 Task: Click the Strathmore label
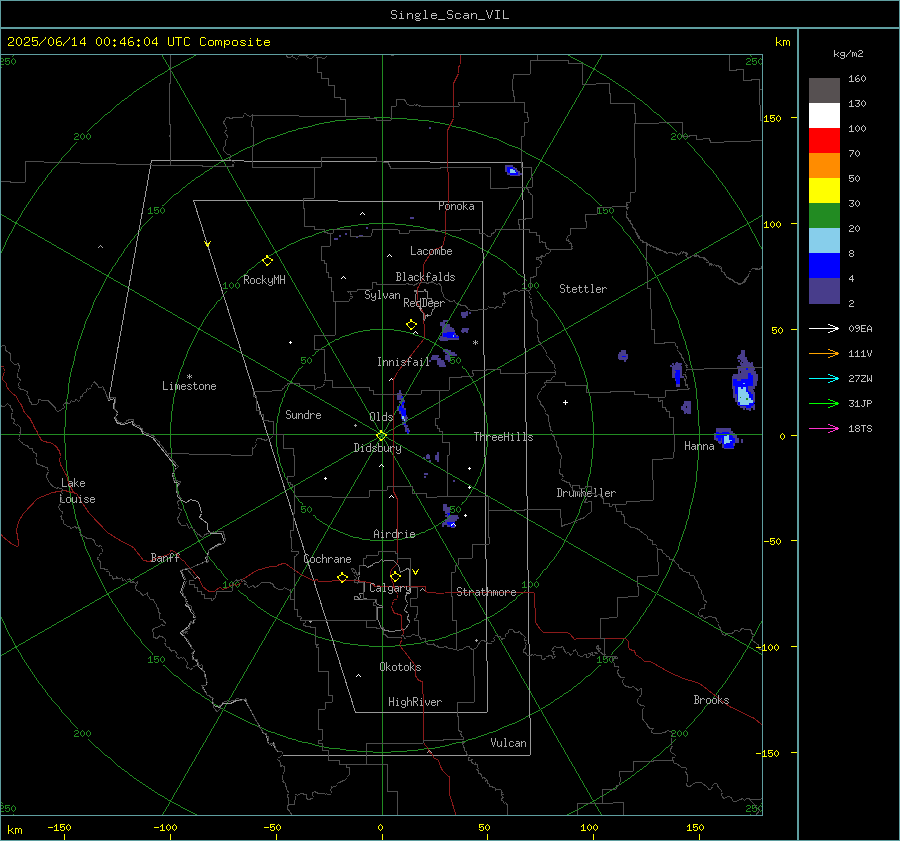(x=486, y=592)
